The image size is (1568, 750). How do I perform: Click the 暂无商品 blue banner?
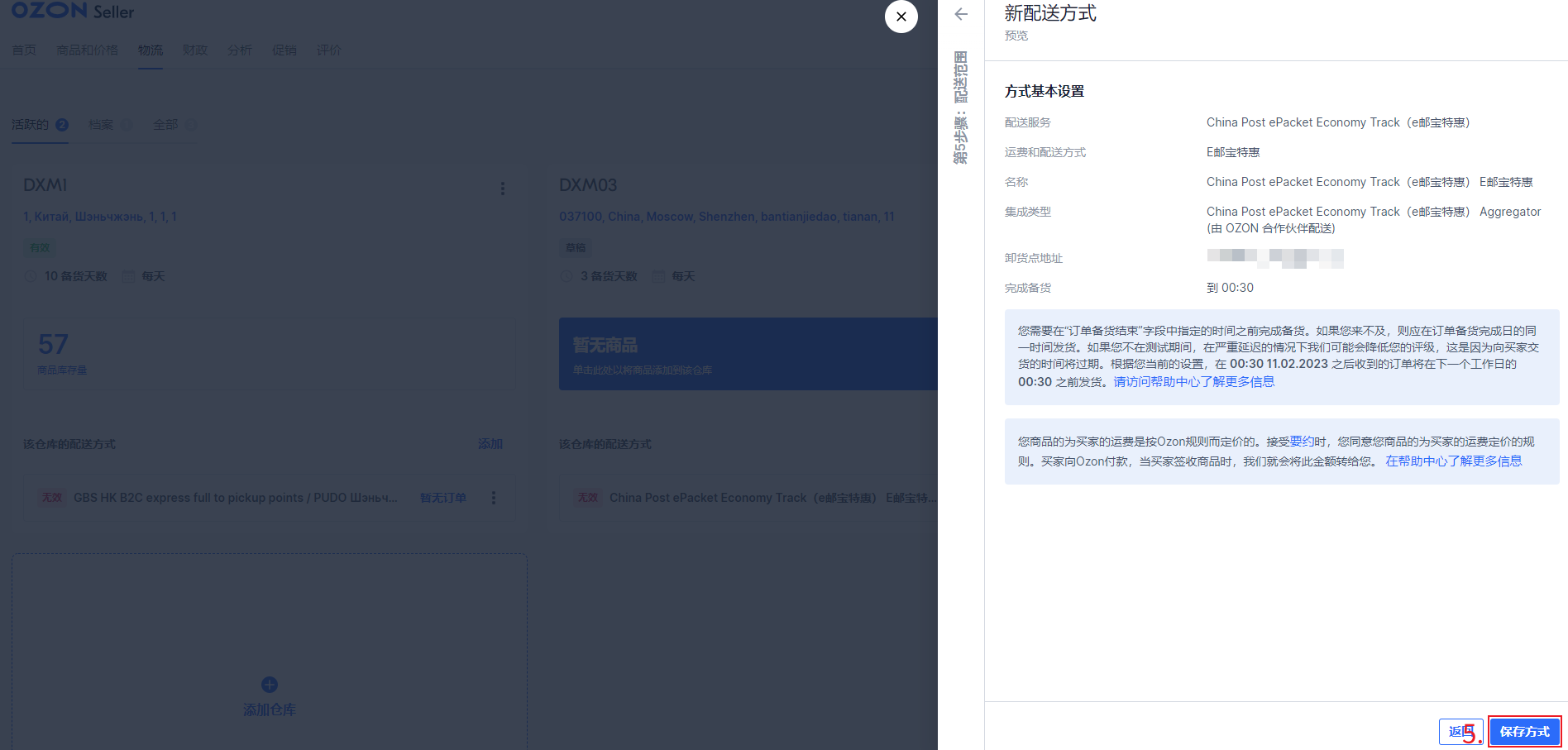(748, 354)
